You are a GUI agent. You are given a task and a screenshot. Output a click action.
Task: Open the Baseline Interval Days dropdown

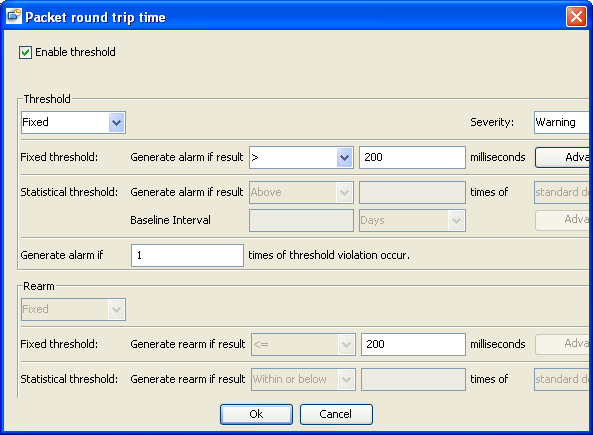pyautogui.click(x=412, y=220)
